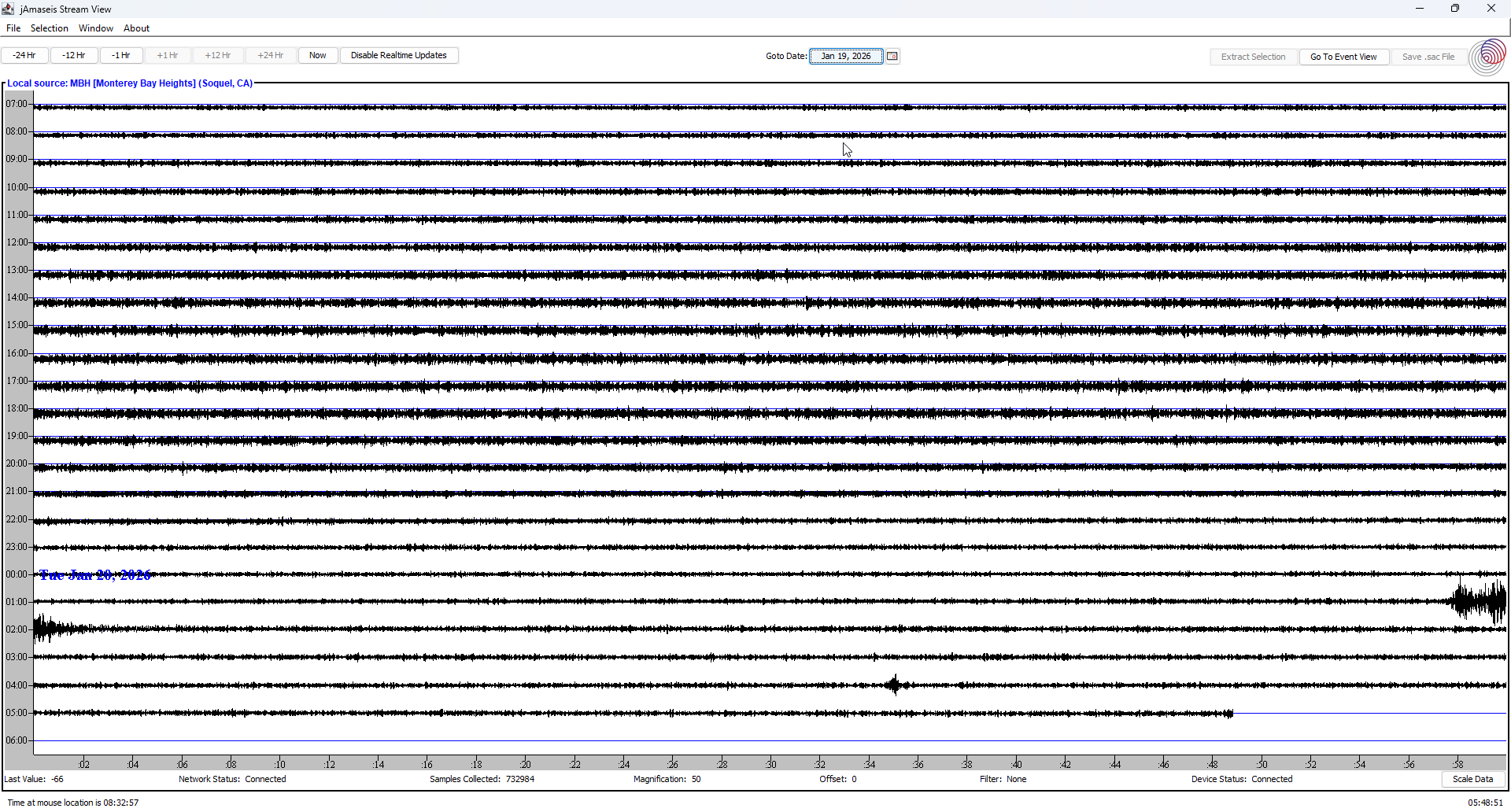Save data as .sac file
This screenshot has width=1511, height=812.
click(x=1428, y=56)
